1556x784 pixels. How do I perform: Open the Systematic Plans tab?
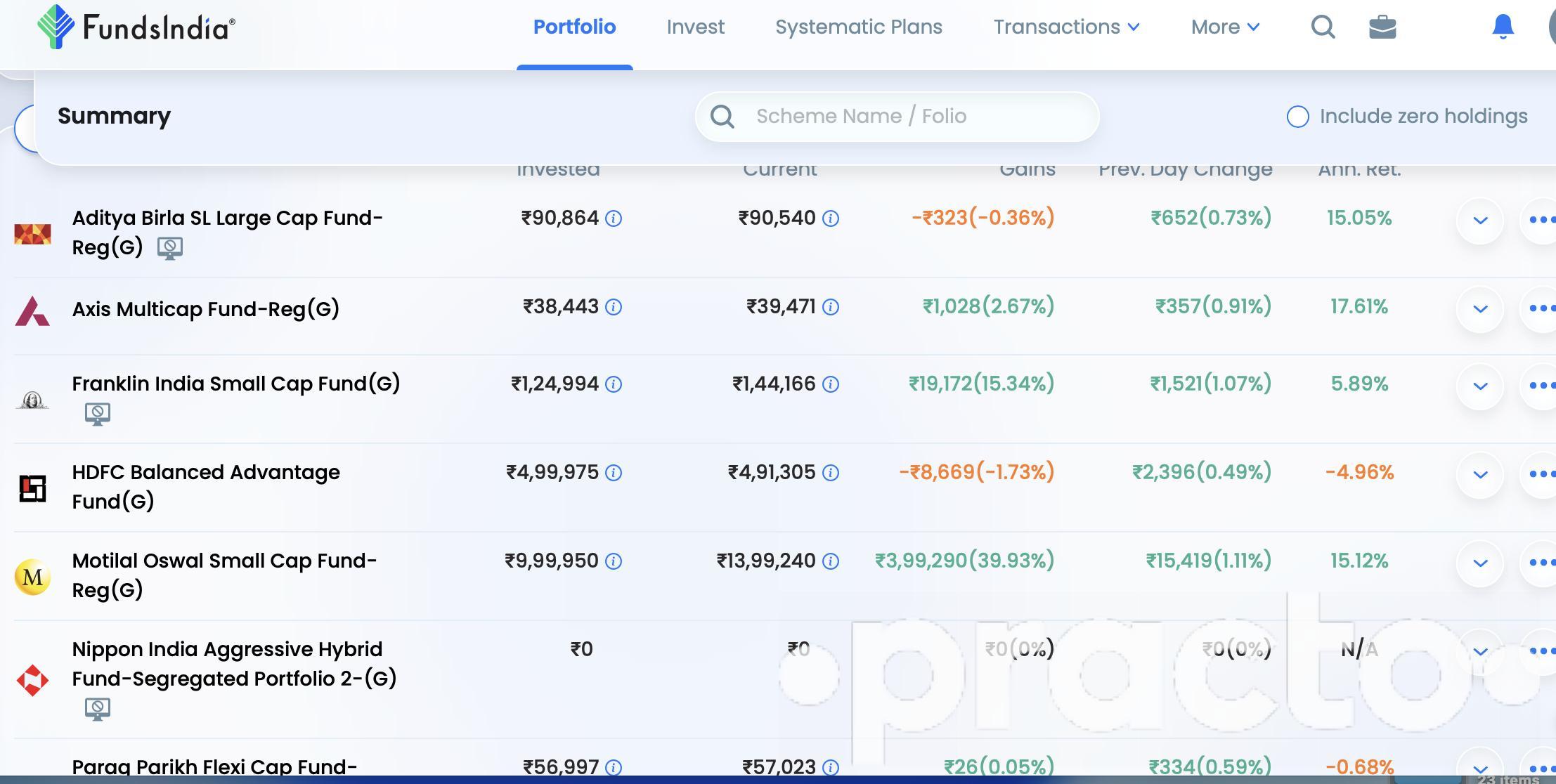[859, 27]
